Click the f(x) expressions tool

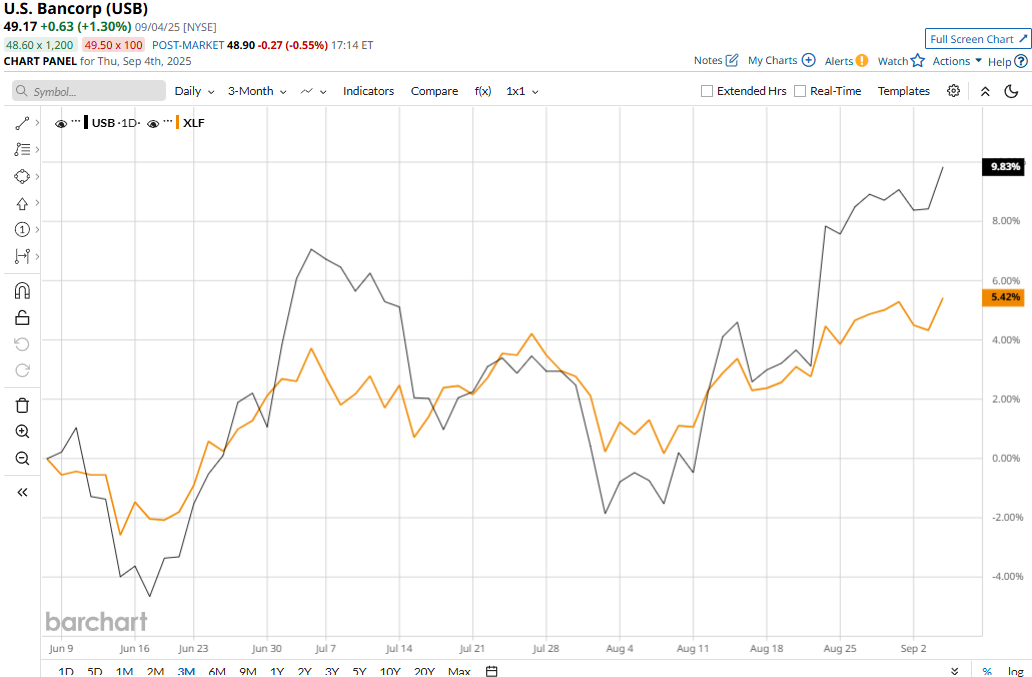(x=483, y=91)
